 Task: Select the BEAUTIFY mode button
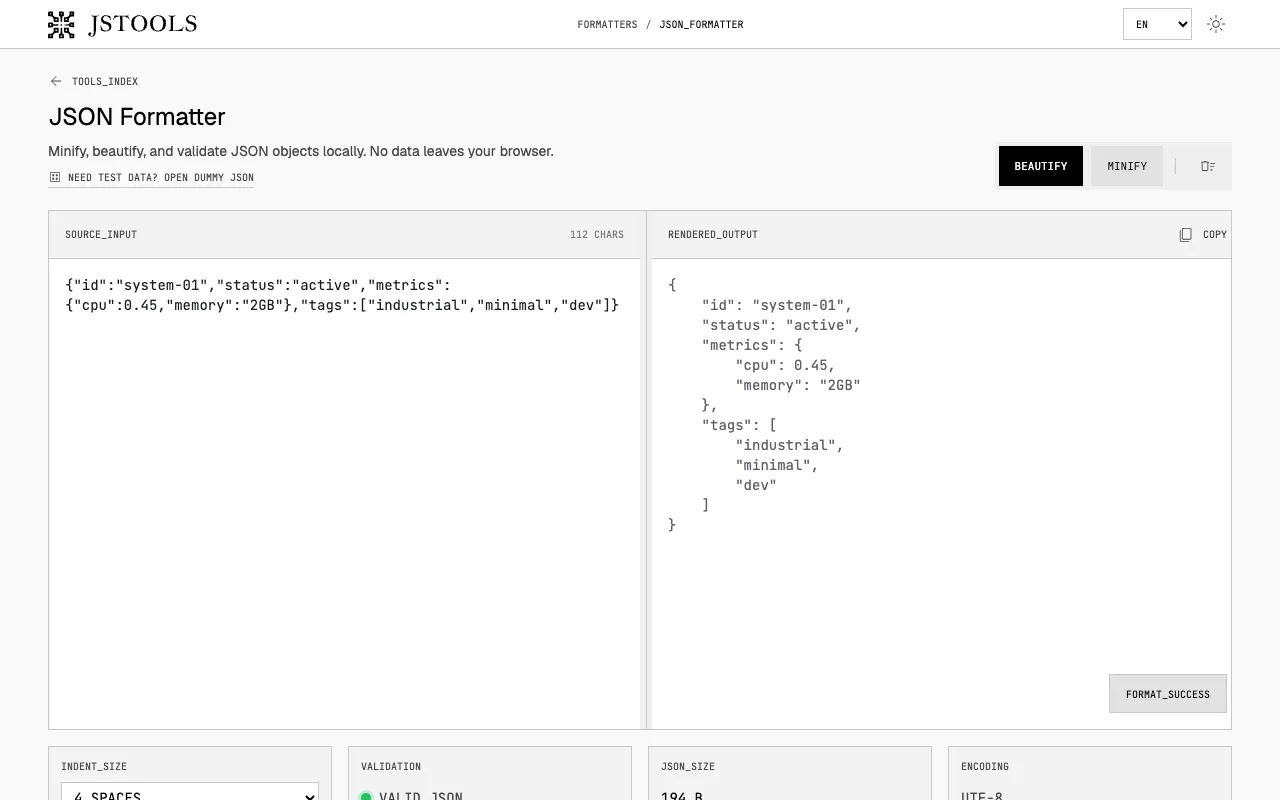[1041, 166]
